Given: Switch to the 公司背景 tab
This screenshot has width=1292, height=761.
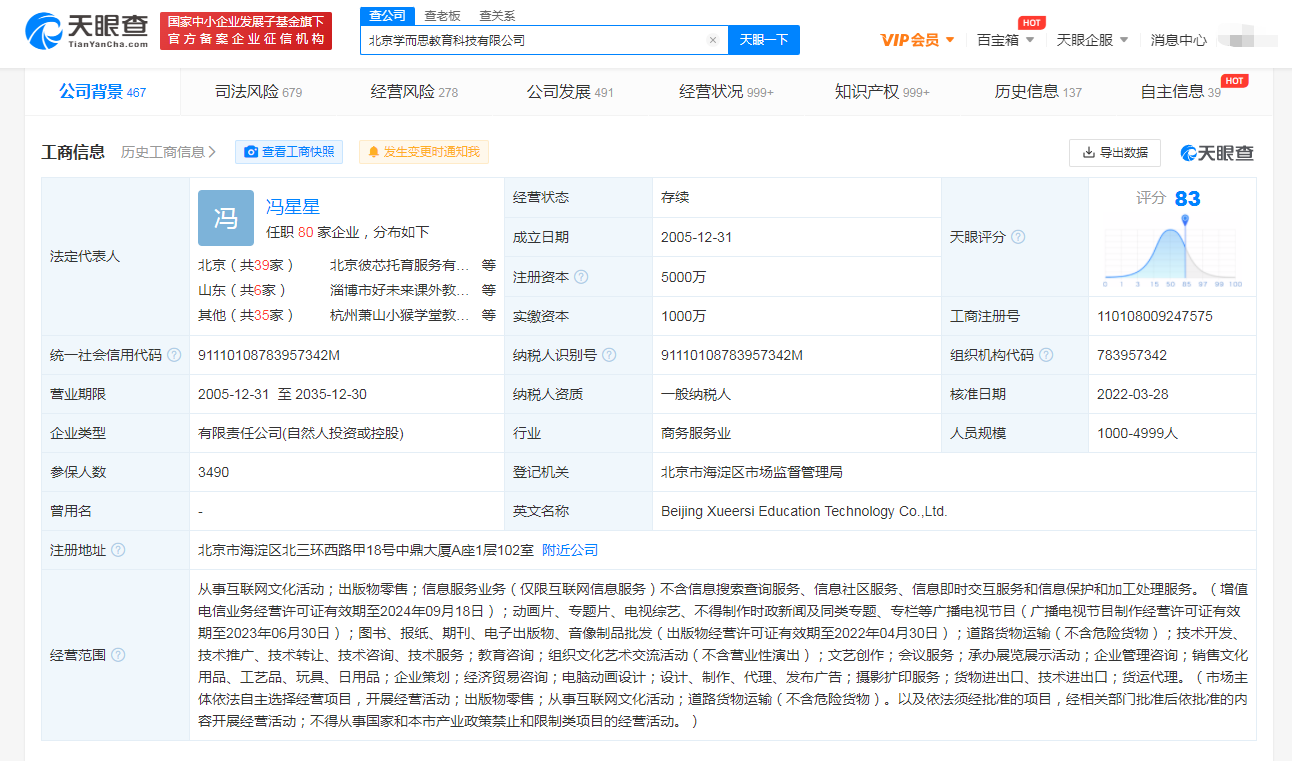Looking at the screenshot, I should (103, 91).
